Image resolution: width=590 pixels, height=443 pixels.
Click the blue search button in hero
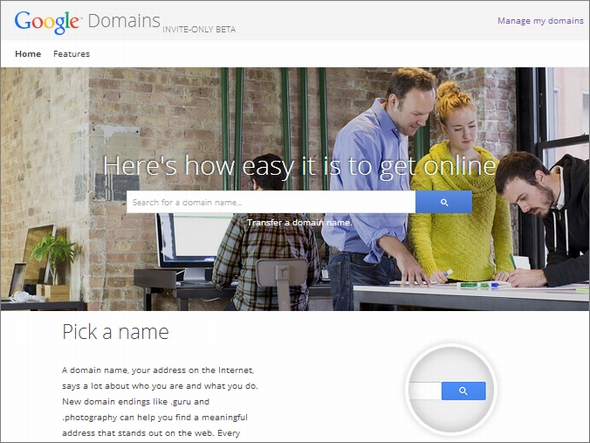point(444,202)
